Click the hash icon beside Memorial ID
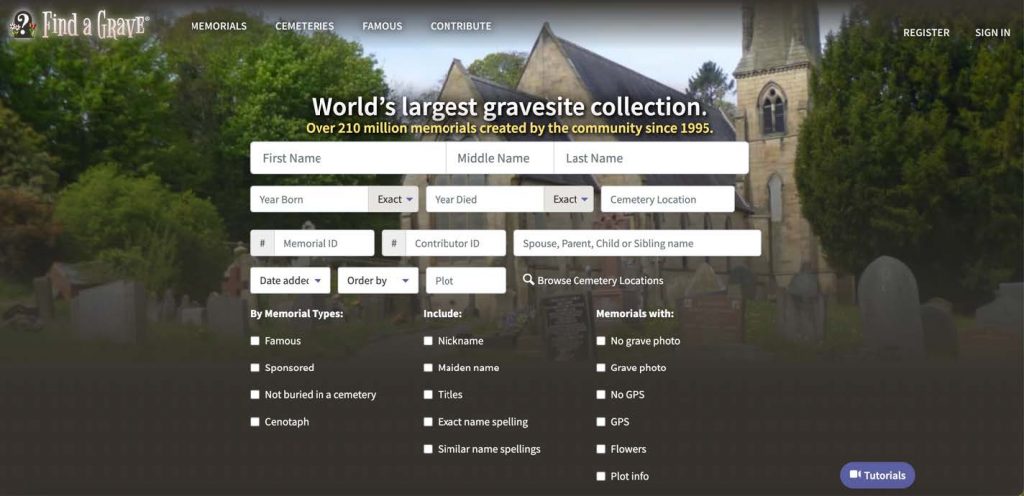 [x=262, y=243]
